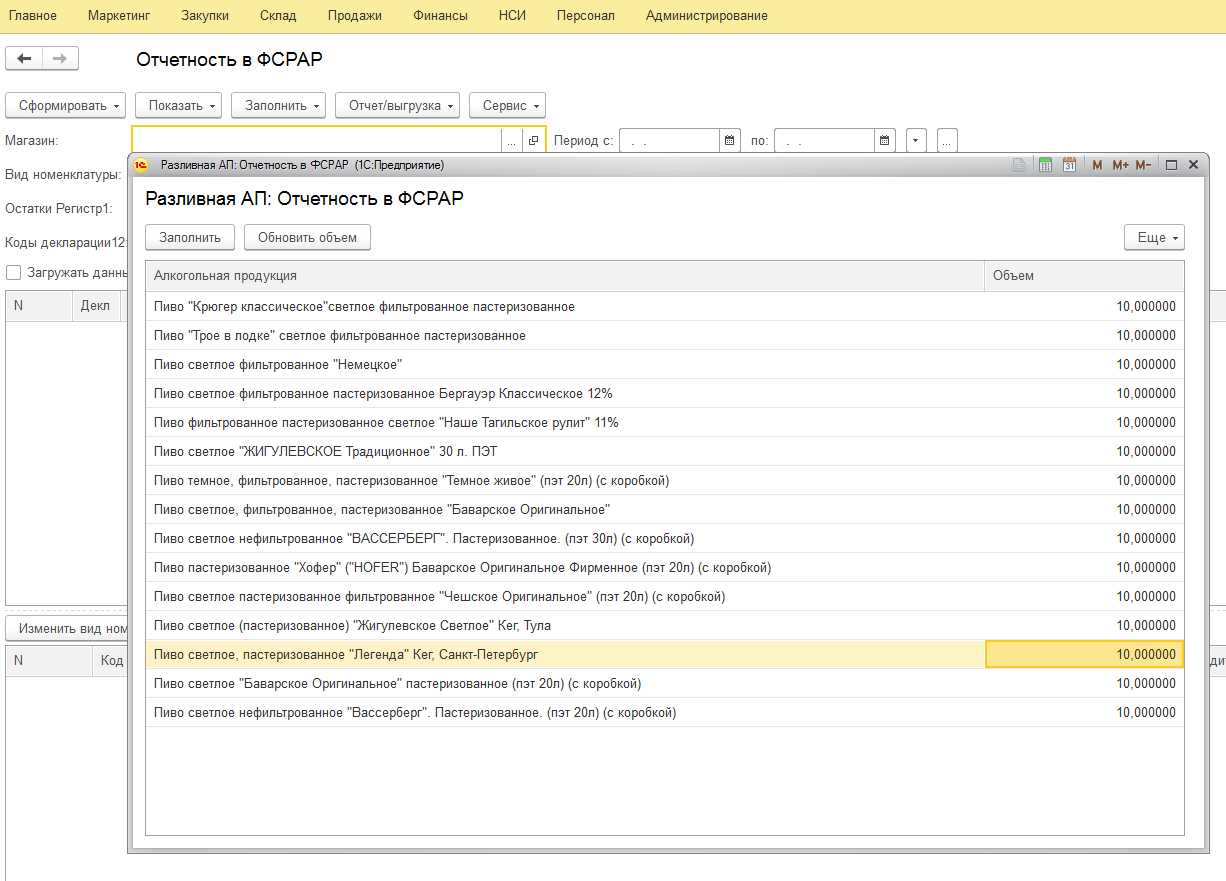This screenshot has width=1226, height=881.
Task: Select the "Вассерберг" (пэт 20л) row
Action: [665, 713]
